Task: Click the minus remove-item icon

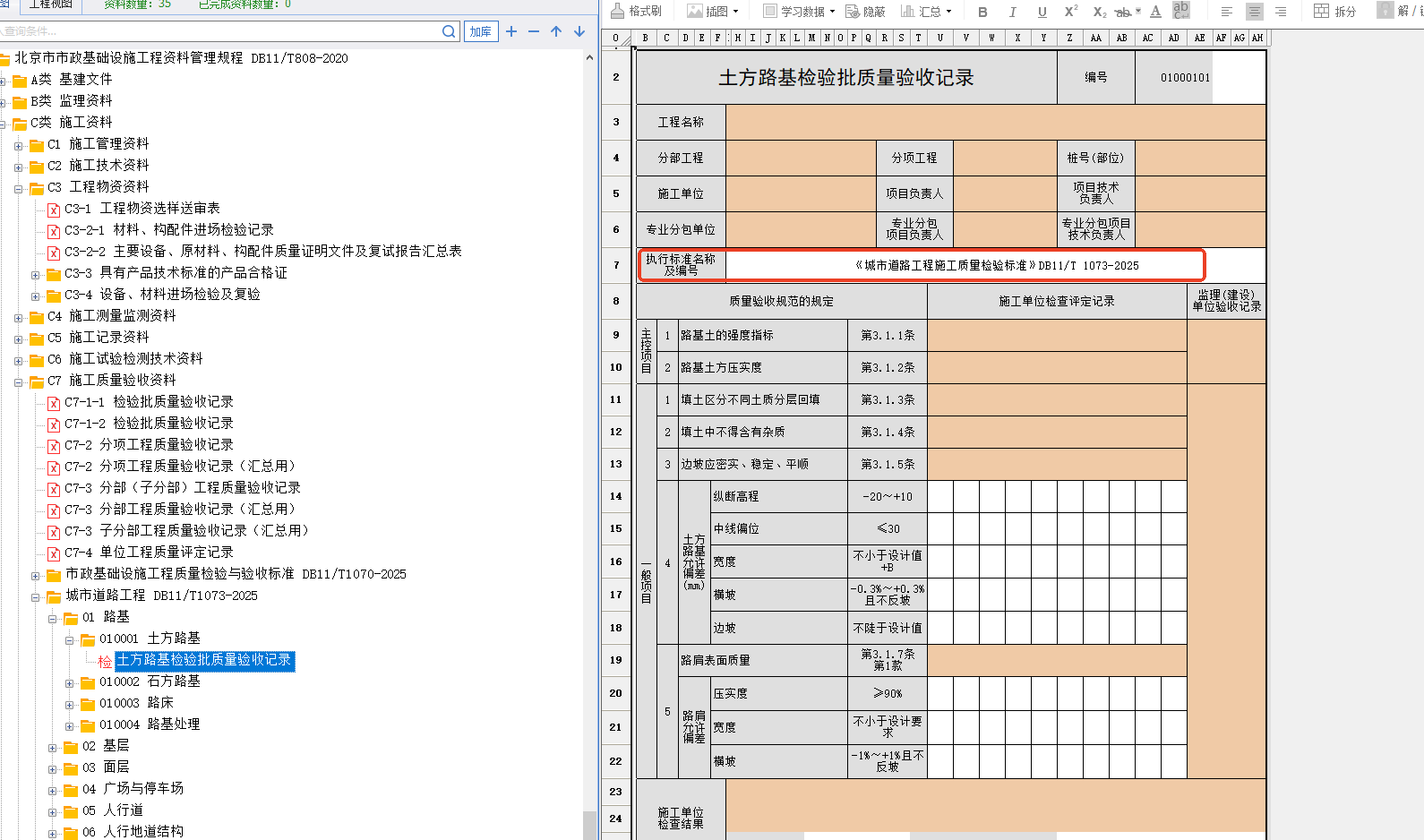Action: [x=534, y=31]
